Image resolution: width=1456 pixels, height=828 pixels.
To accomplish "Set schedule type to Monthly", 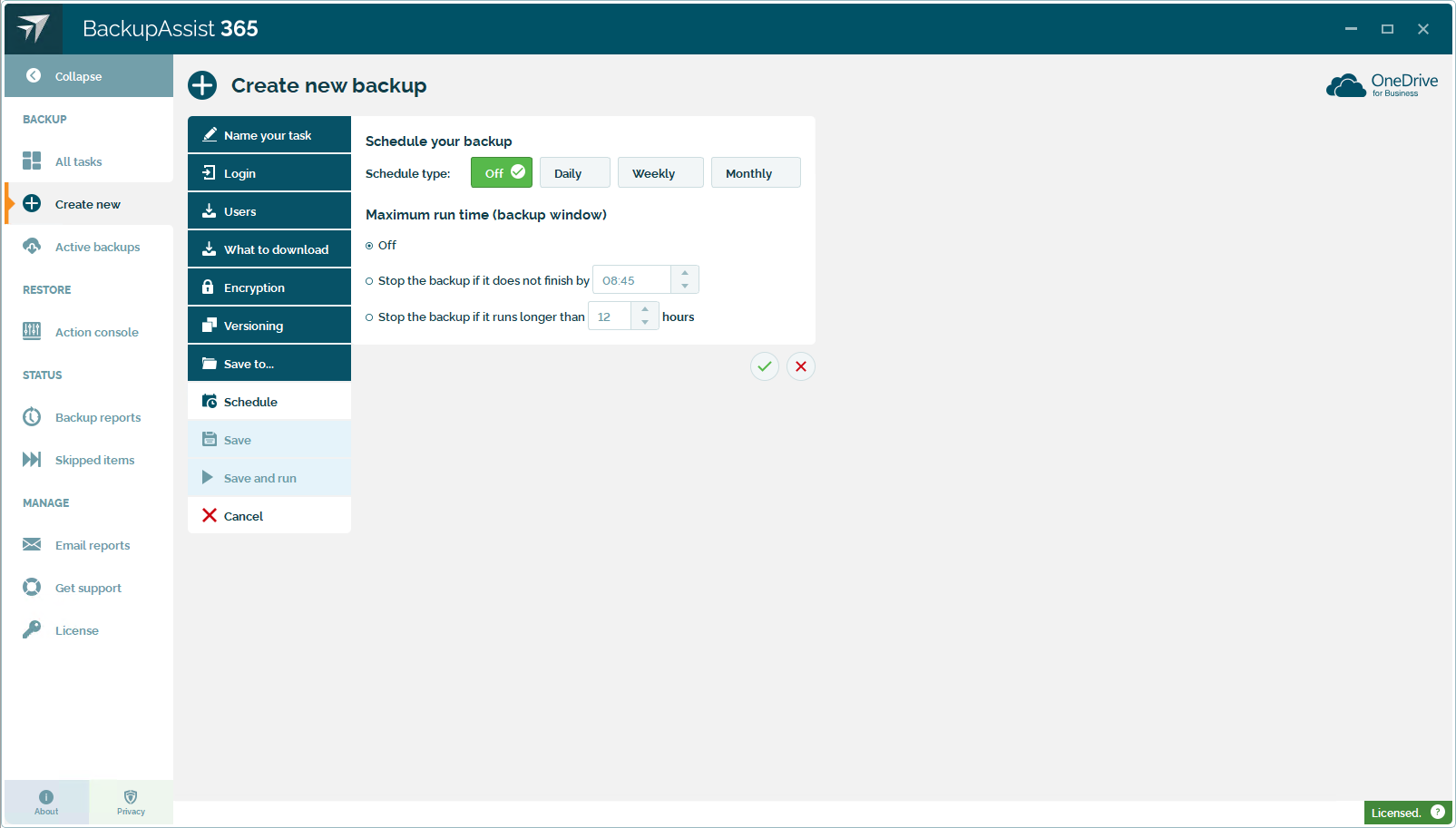I will [x=756, y=172].
